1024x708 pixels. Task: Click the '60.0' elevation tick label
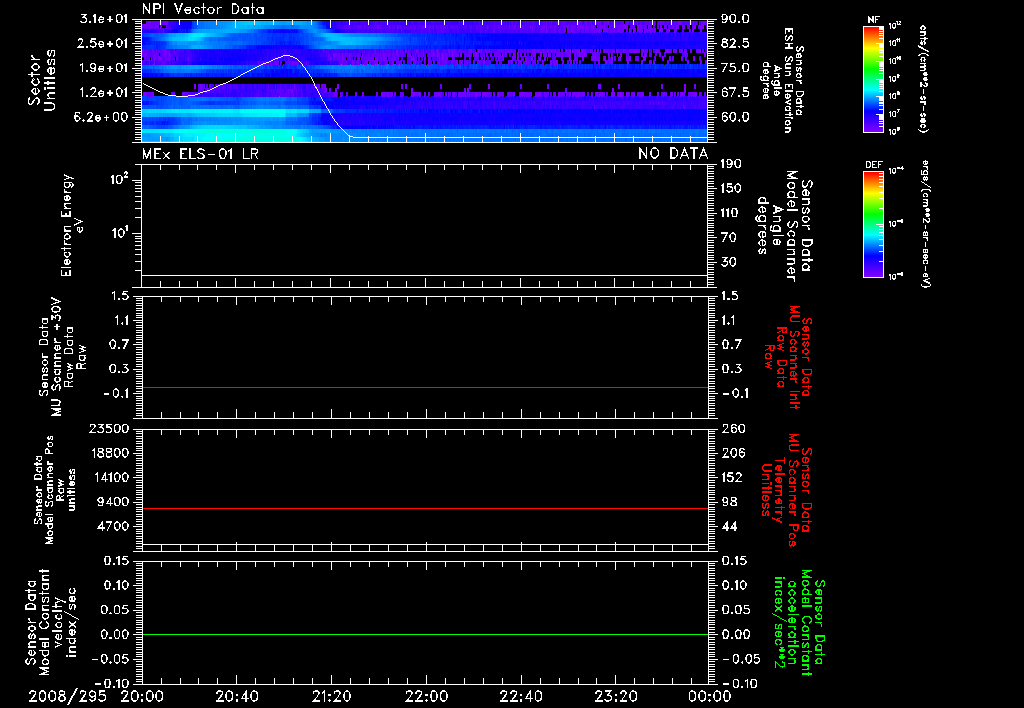[735, 117]
